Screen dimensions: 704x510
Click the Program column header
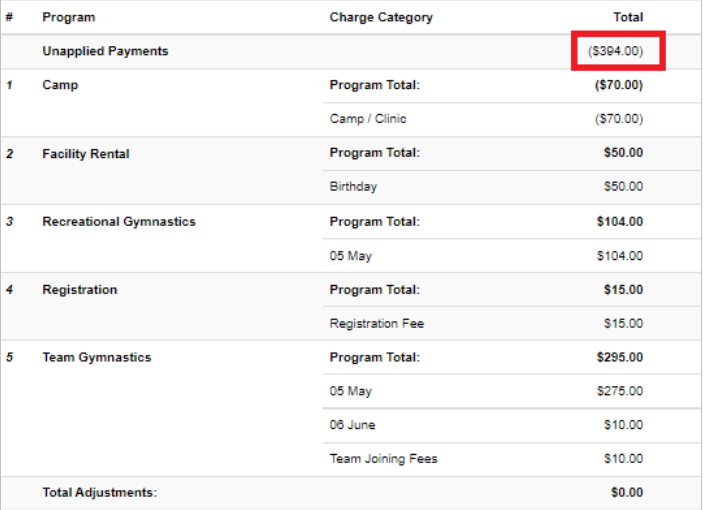click(x=69, y=18)
